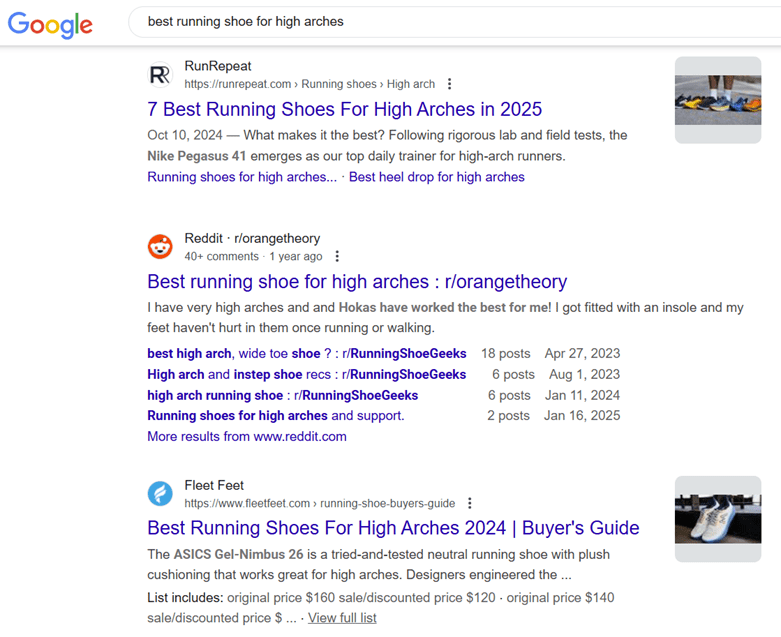Open "7 Best Running Shoes For High Arches in 2025"
The height and width of the screenshot is (637, 781).
344,109
